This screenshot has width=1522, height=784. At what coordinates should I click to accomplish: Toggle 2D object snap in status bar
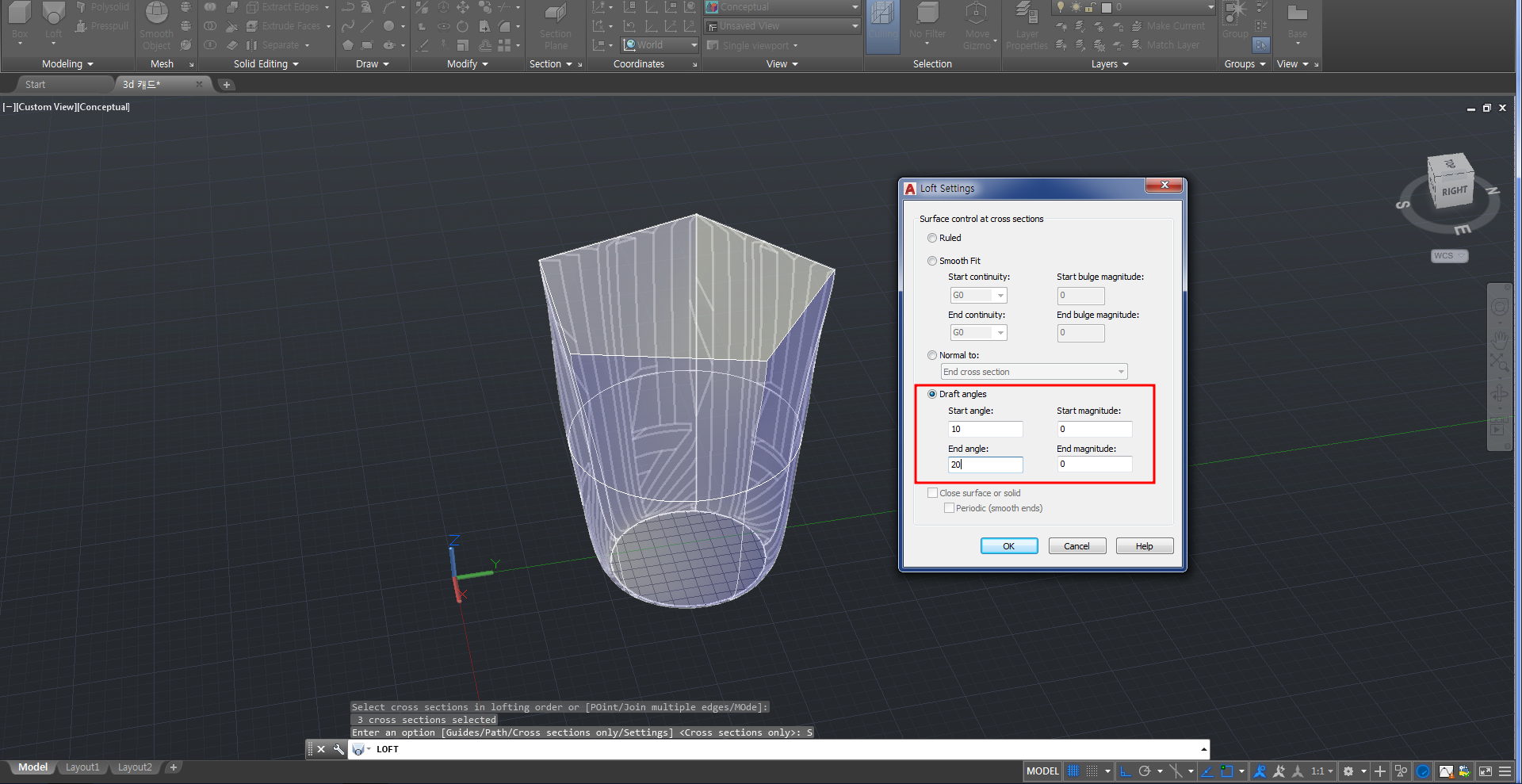tap(1227, 771)
